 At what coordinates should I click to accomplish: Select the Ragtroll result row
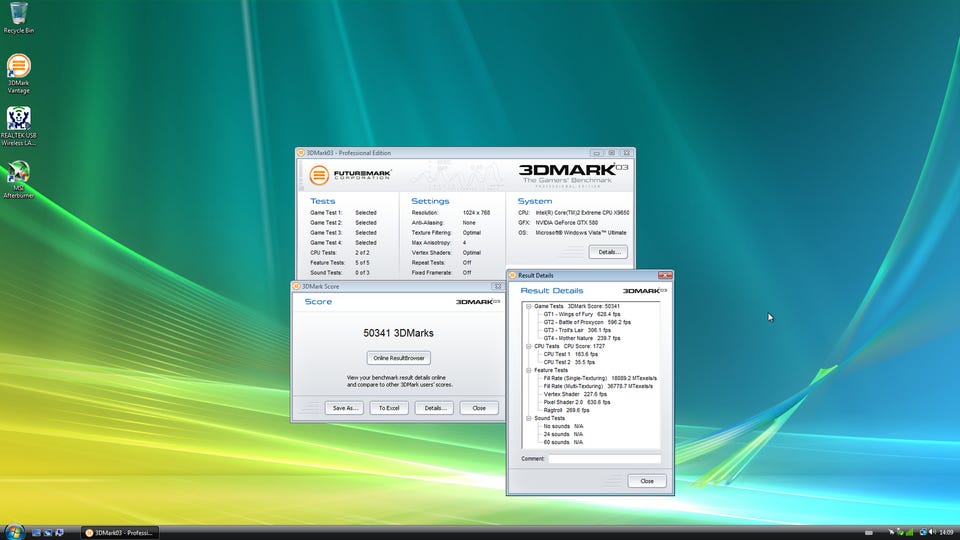tap(566, 410)
